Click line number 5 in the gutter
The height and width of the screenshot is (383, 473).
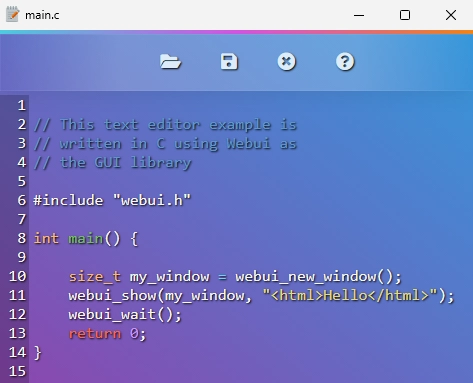(22, 181)
